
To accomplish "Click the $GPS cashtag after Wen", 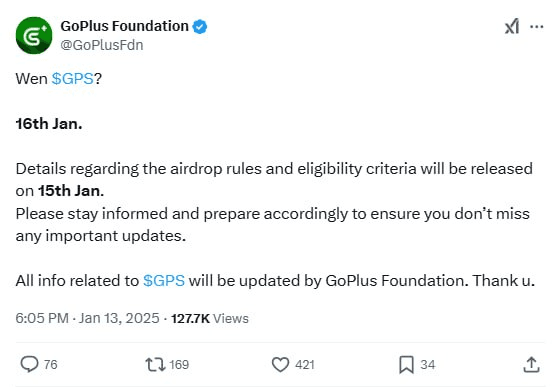I will (x=72, y=78).
